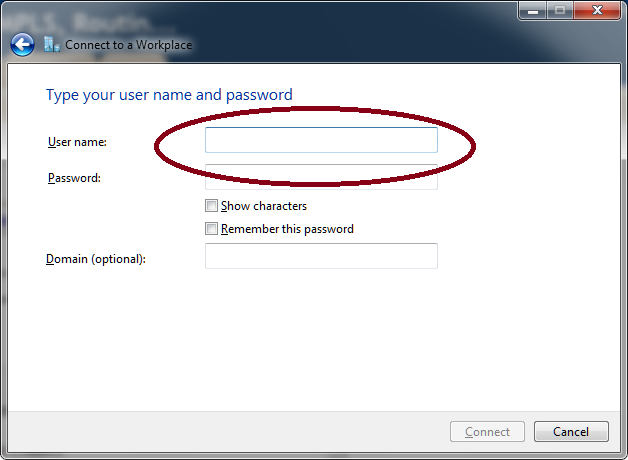
Task: Click the Connect to a Workplace wizard icon
Action: (52, 44)
